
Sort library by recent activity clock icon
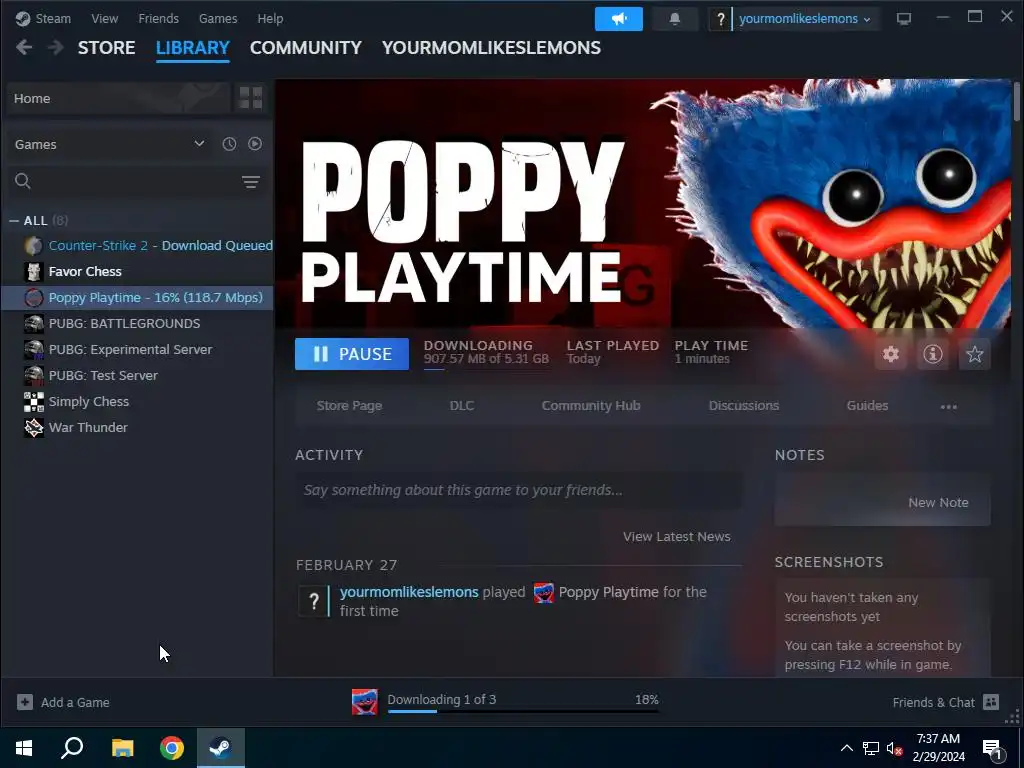coord(229,144)
